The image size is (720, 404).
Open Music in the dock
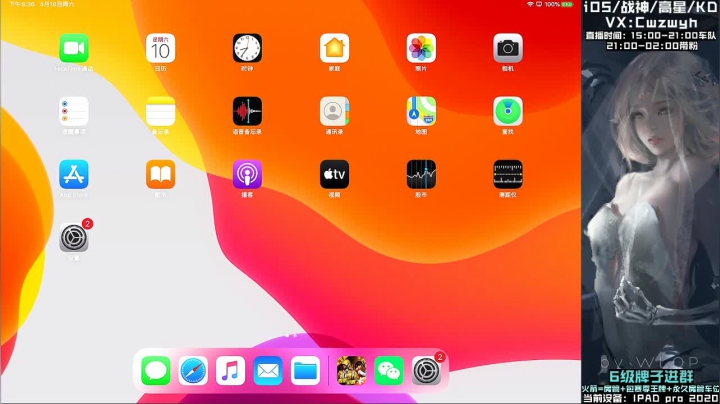coord(231,370)
